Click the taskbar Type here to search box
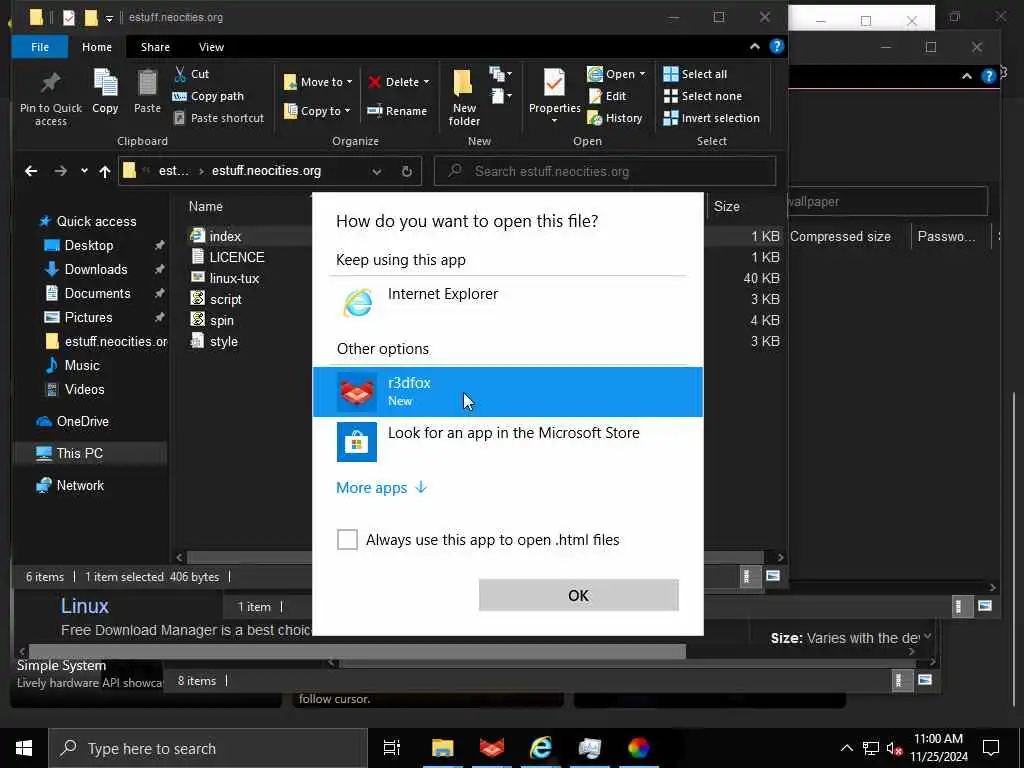This screenshot has width=1024, height=768. [208, 748]
